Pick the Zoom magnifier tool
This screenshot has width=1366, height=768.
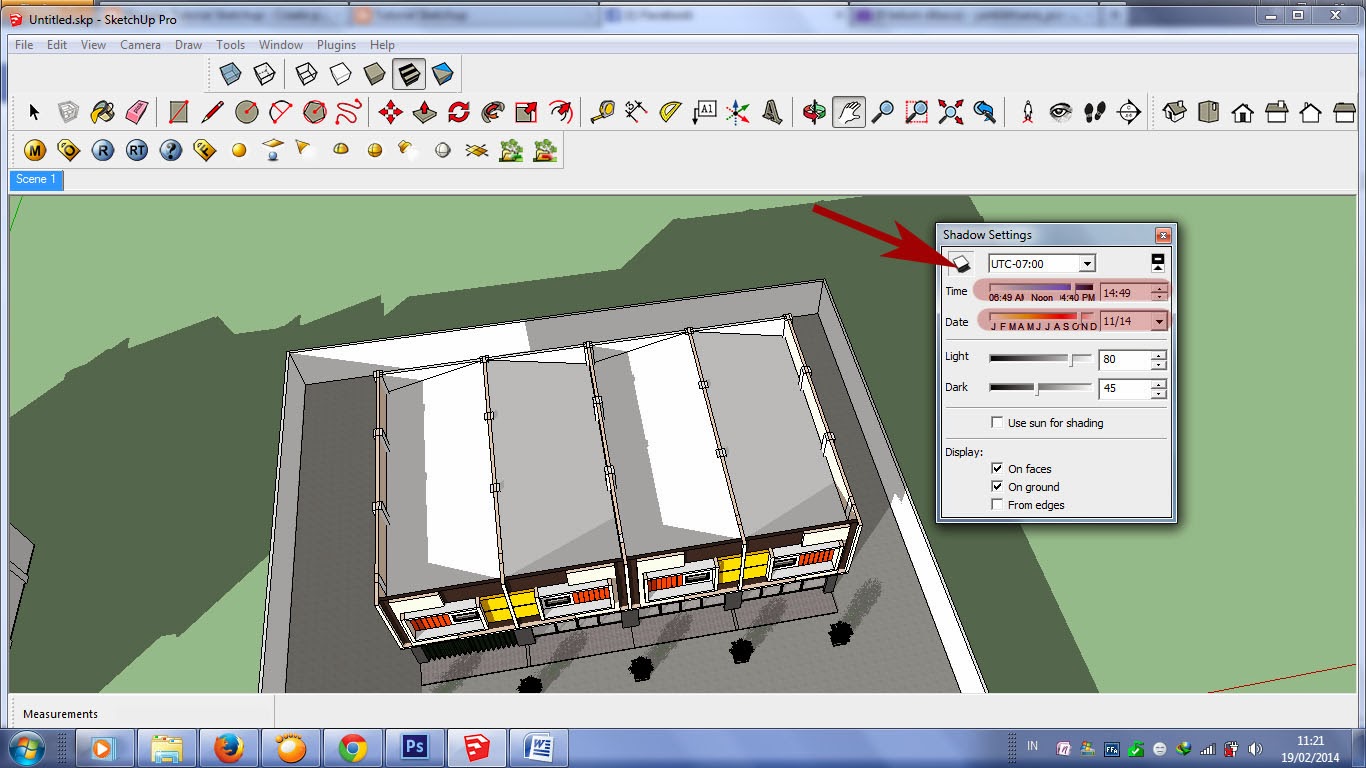[882, 112]
